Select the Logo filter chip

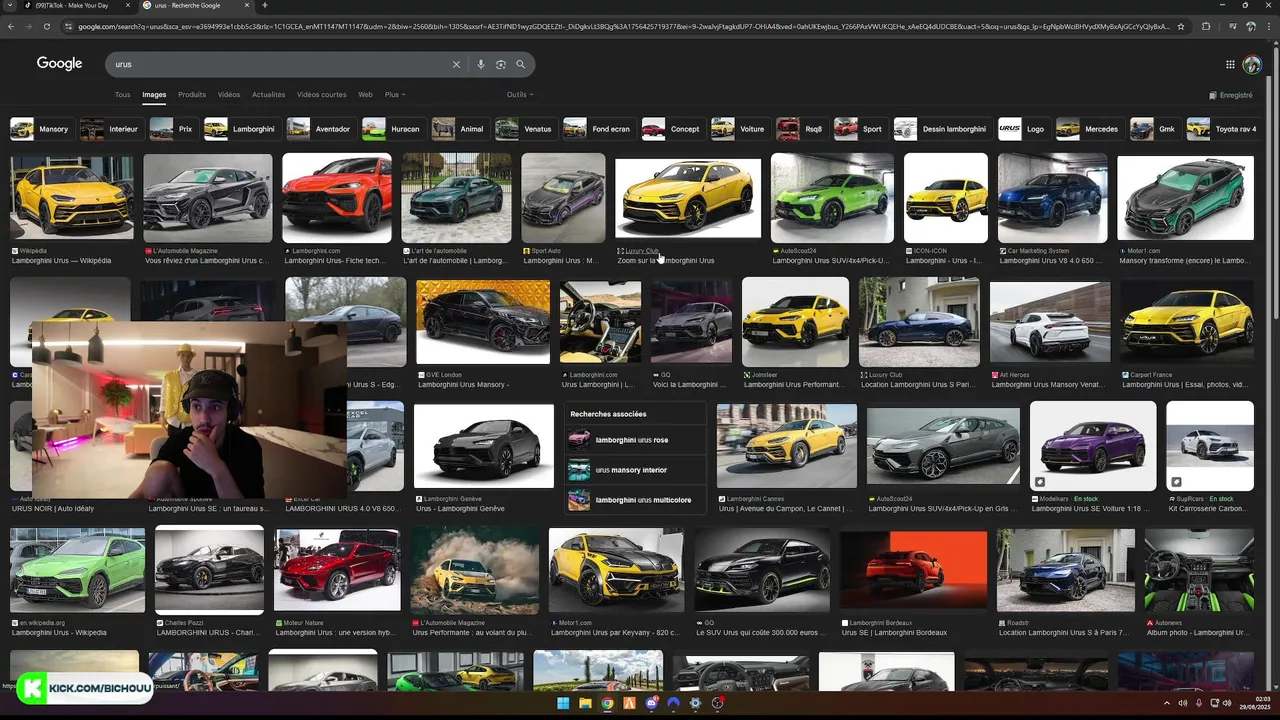(x=1023, y=129)
